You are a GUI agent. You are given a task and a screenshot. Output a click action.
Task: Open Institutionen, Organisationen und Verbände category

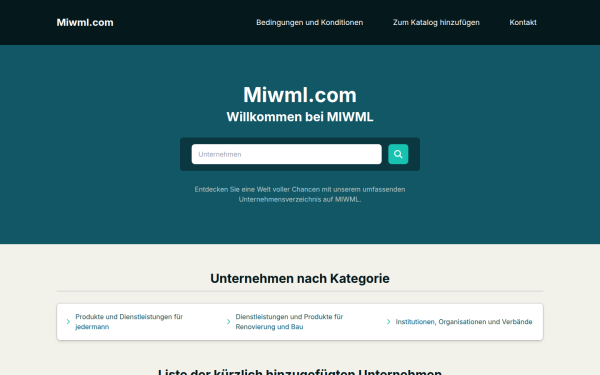tap(464, 322)
